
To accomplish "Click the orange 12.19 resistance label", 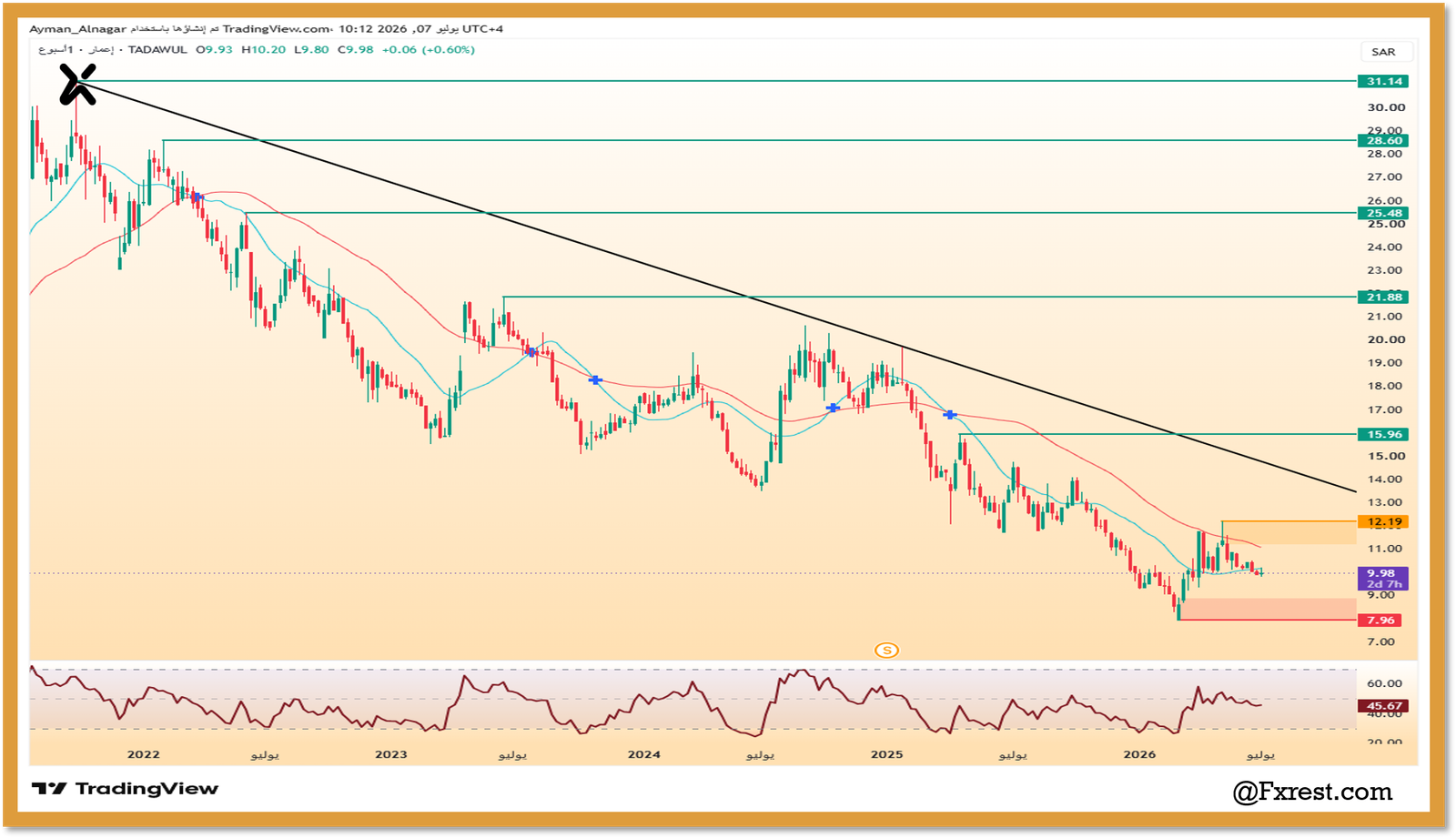I will tap(1383, 521).
